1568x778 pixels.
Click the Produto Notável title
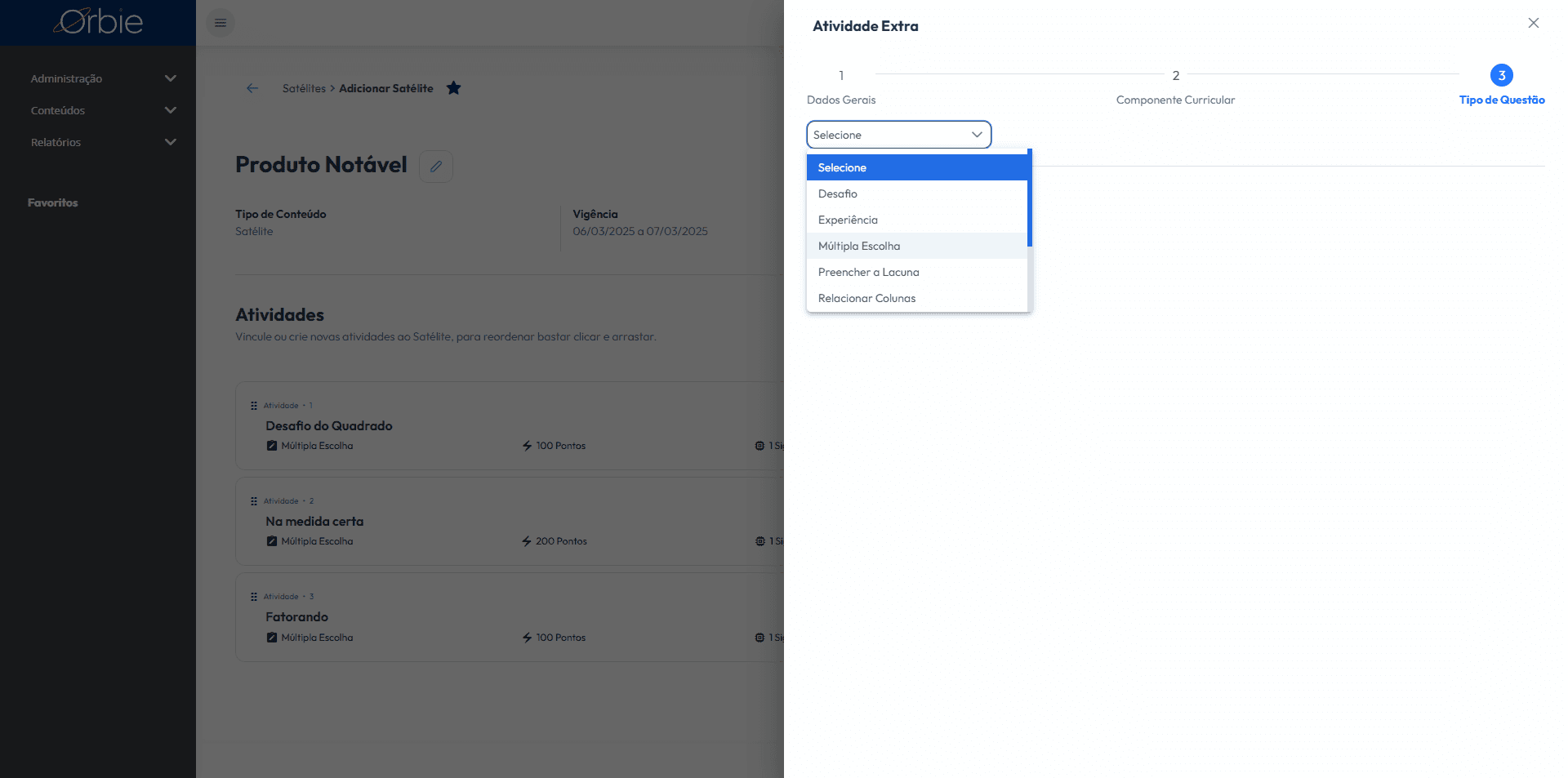tap(321, 165)
